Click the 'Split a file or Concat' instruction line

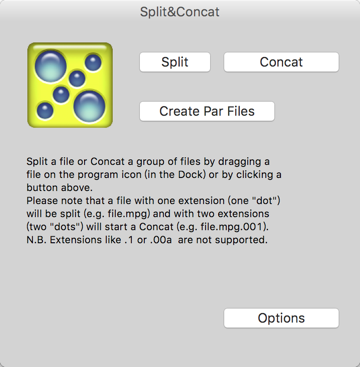click(x=148, y=162)
